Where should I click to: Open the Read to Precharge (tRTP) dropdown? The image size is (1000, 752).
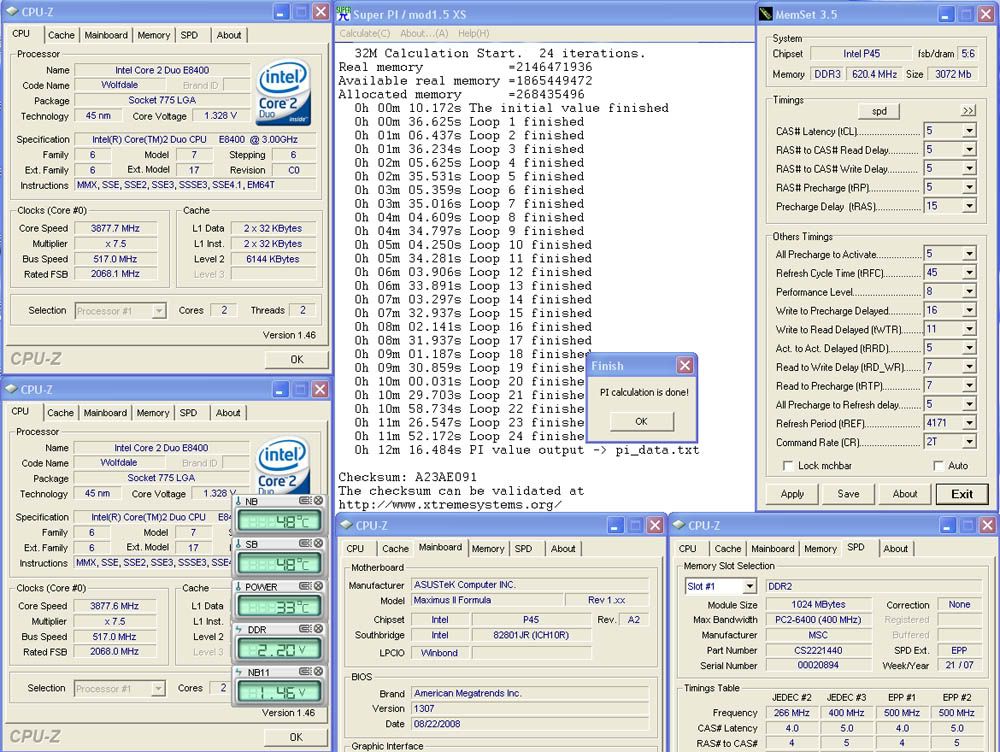click(x=969, y=385)
